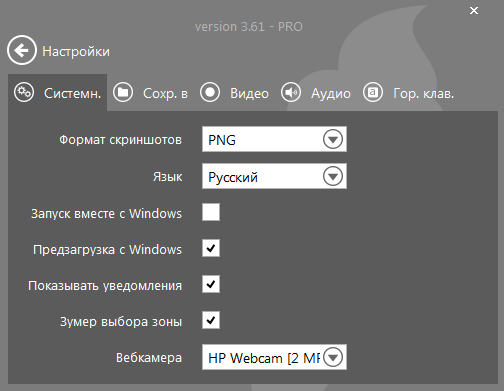Image resolution: width=504 pixels, height=391 pixels.
Task: Click the record circle icon of Видео tab
Action: tap(210, 92)
